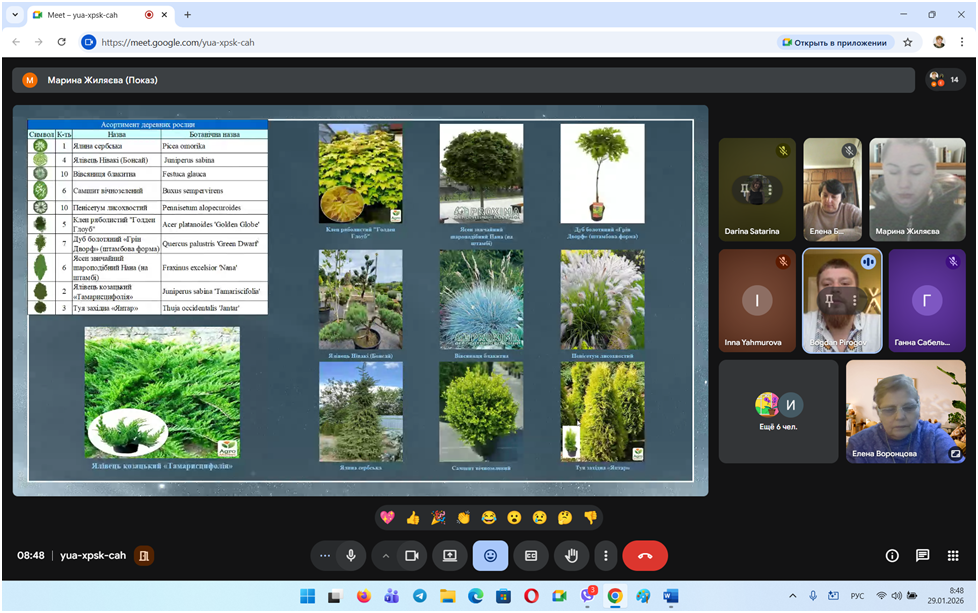Viewport: 978px width, 613px height.
Task: Open more options three-dot menu in call bar
Action: point(605,555)
